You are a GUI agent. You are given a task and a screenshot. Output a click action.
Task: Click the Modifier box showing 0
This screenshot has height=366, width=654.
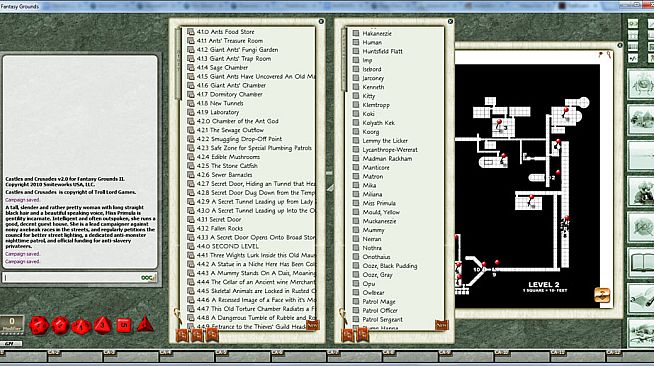click(x=12, y=324)
